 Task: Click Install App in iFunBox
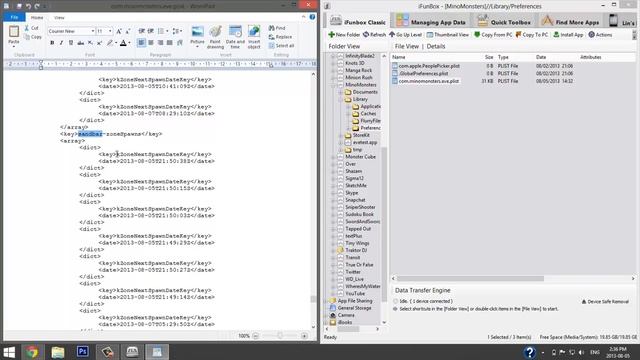point(568,35)
